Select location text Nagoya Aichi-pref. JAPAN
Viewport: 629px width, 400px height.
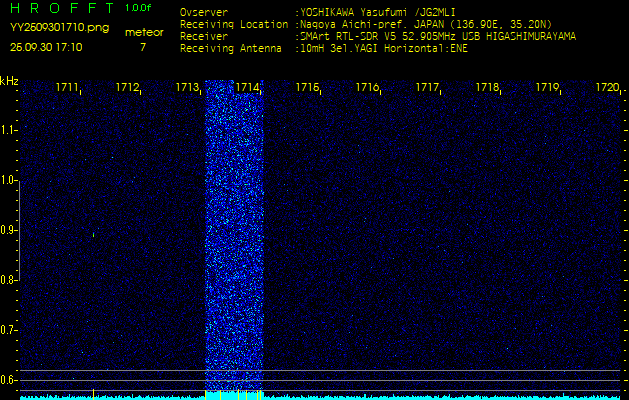point(371,24)
